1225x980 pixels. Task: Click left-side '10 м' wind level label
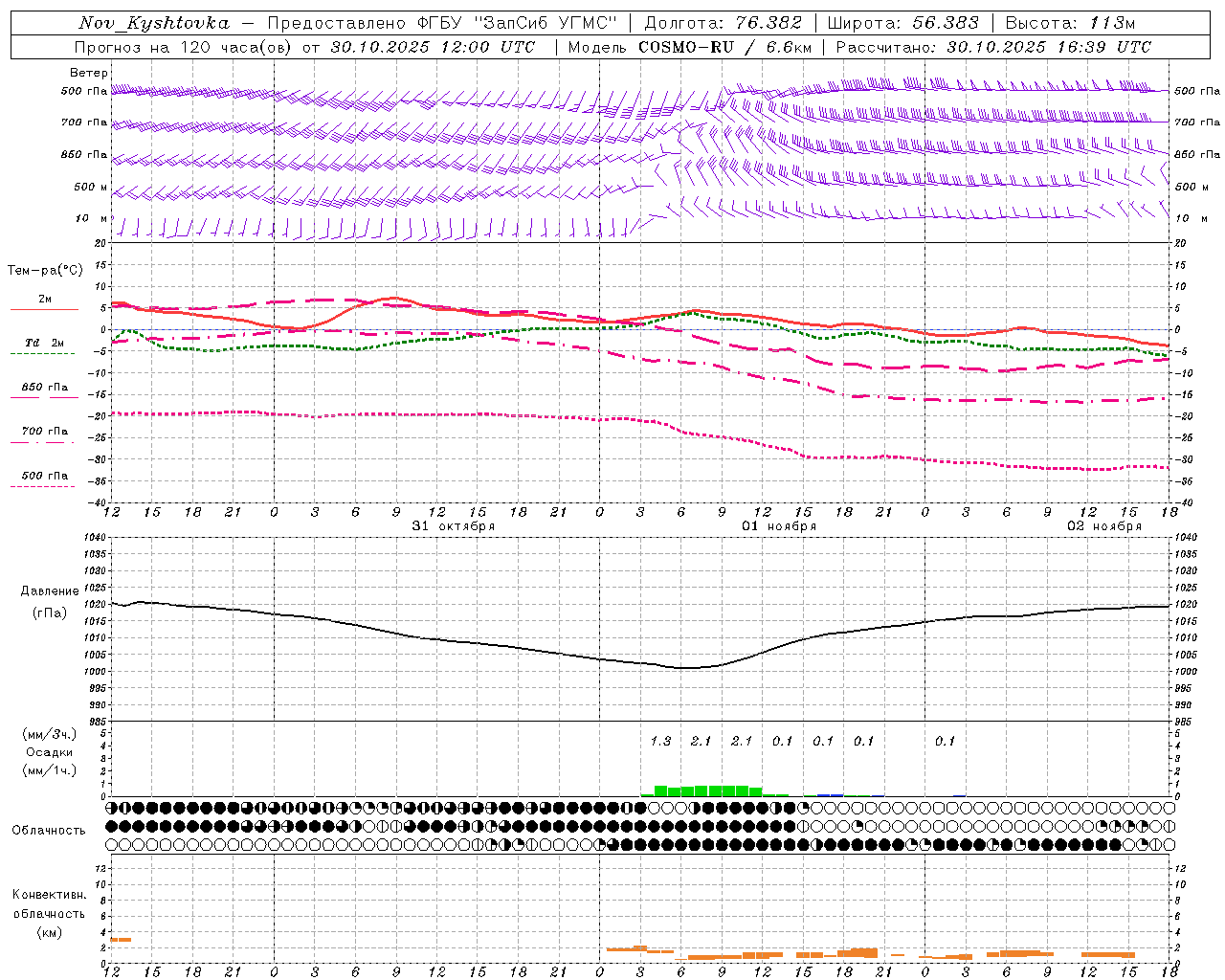pyautogui.click(x=92, y=218)
